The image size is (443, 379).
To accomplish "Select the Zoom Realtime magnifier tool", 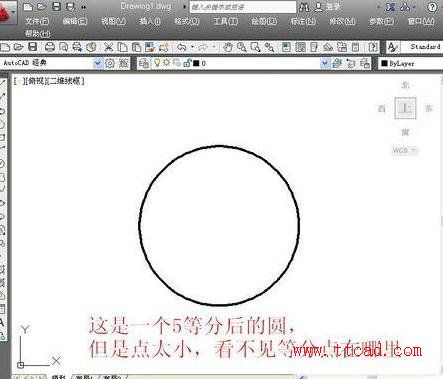I will [241, 47].
